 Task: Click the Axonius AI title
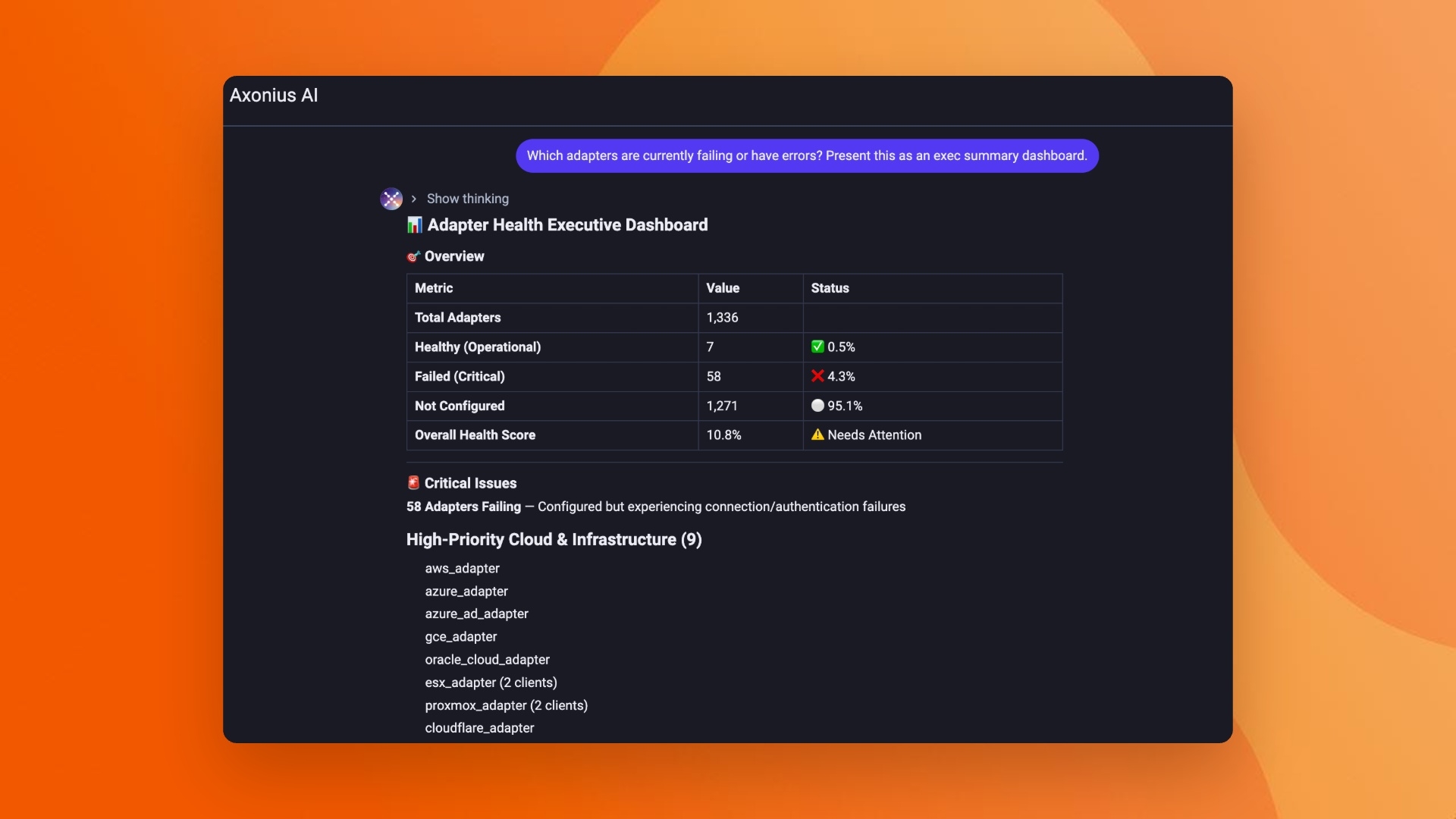274,96
